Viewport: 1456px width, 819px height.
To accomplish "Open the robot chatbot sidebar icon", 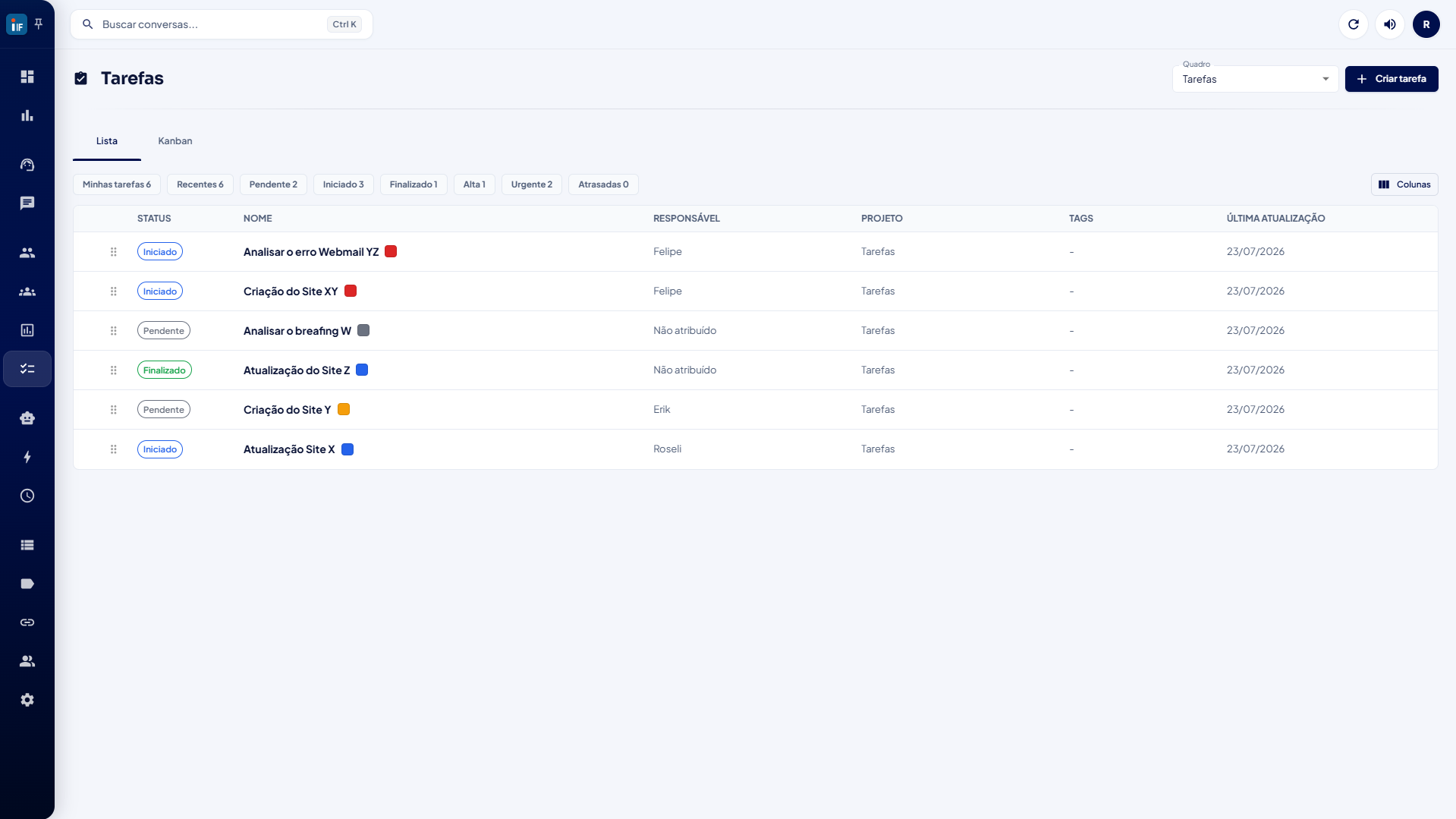I will tap(27, 418).
